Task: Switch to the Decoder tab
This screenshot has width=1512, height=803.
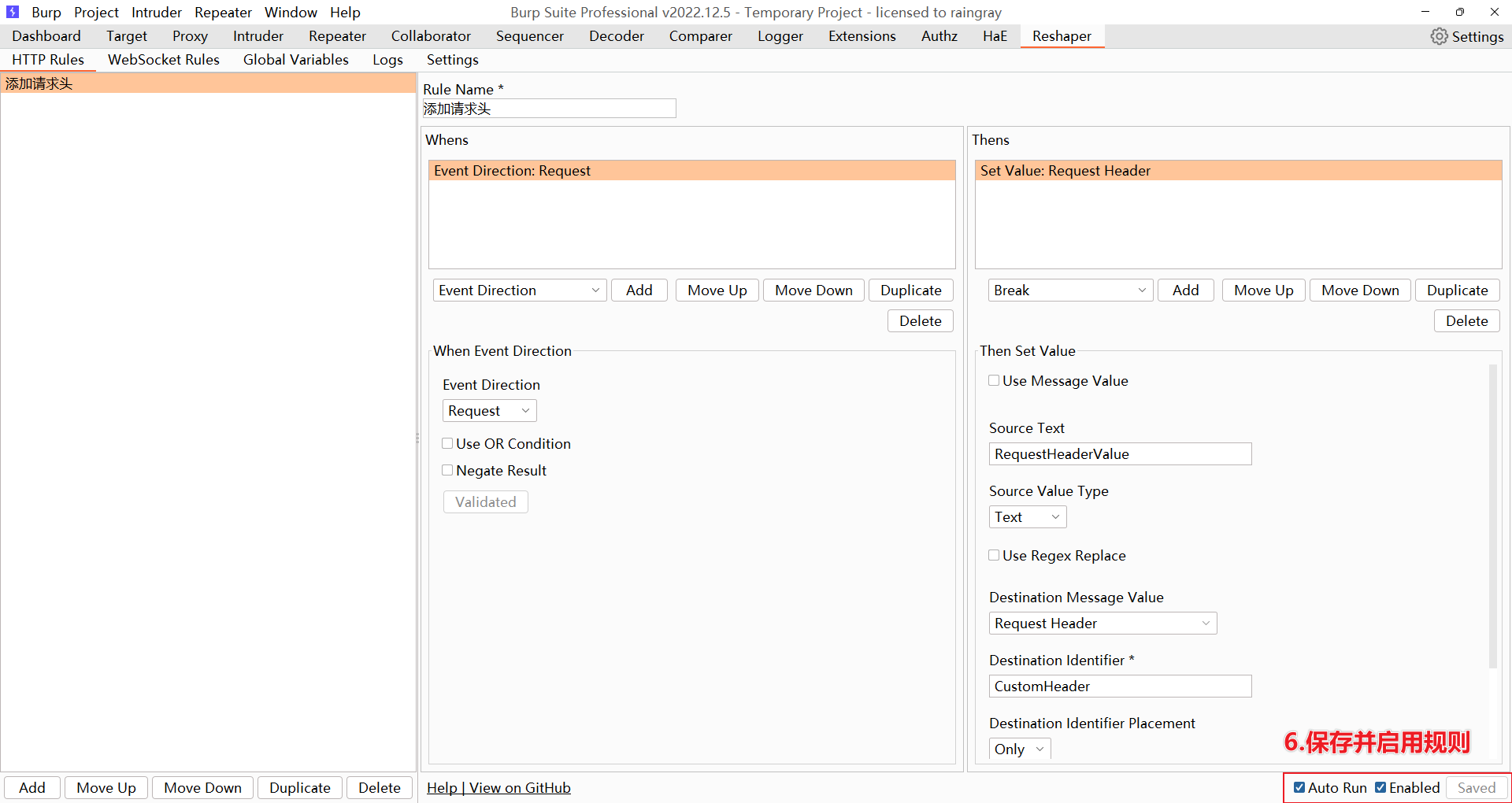Action: (x=617, y=36)
